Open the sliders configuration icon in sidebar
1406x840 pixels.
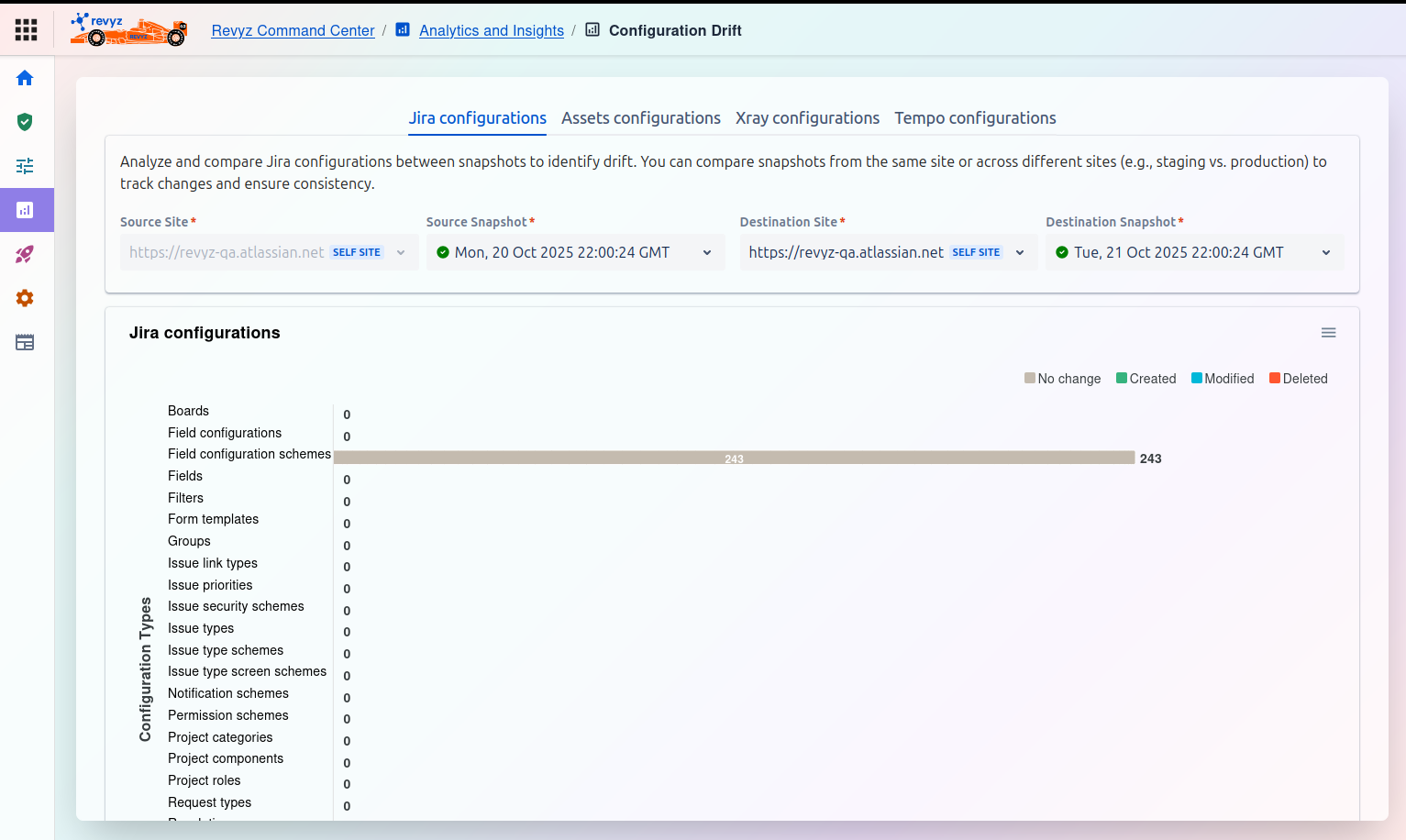point(25,166)
